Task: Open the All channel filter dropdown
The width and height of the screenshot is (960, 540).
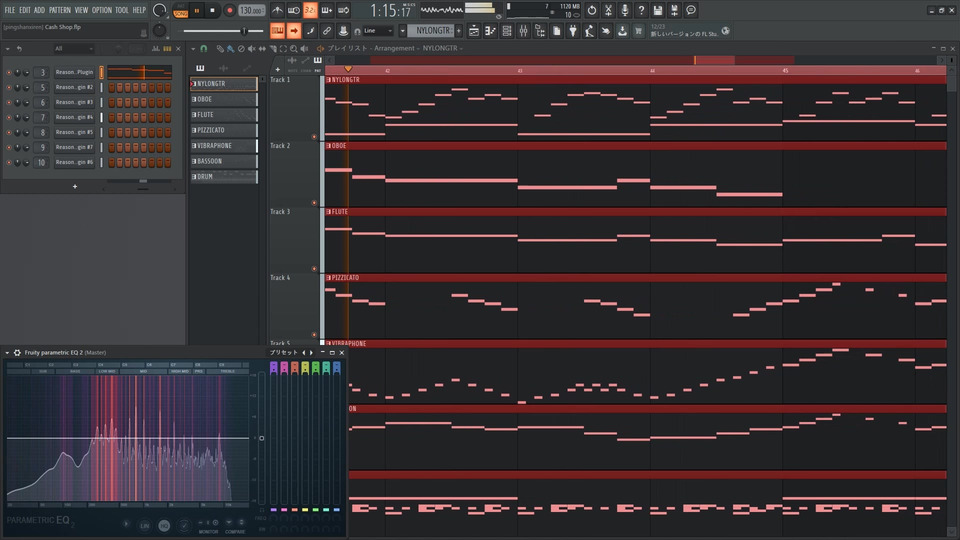Action: [72, 48]
